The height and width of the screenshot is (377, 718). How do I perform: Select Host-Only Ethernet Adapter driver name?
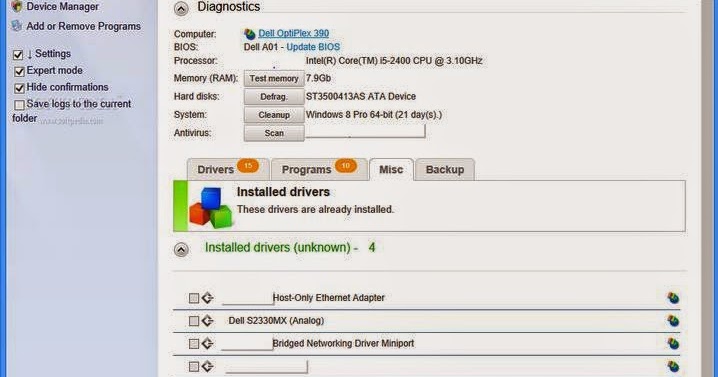pos(329,298)
